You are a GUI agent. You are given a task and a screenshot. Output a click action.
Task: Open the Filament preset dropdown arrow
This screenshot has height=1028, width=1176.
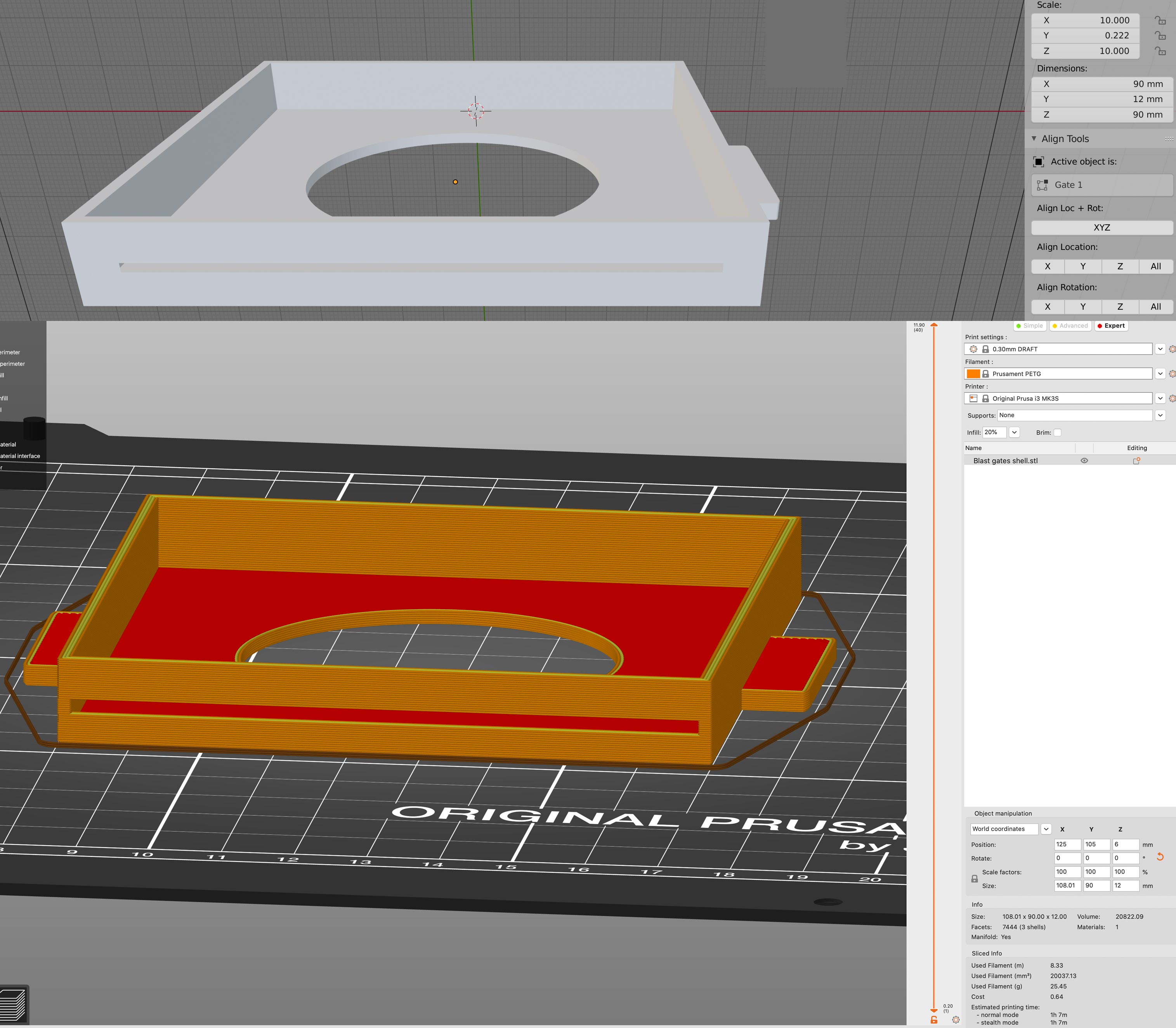point(1160,373)
